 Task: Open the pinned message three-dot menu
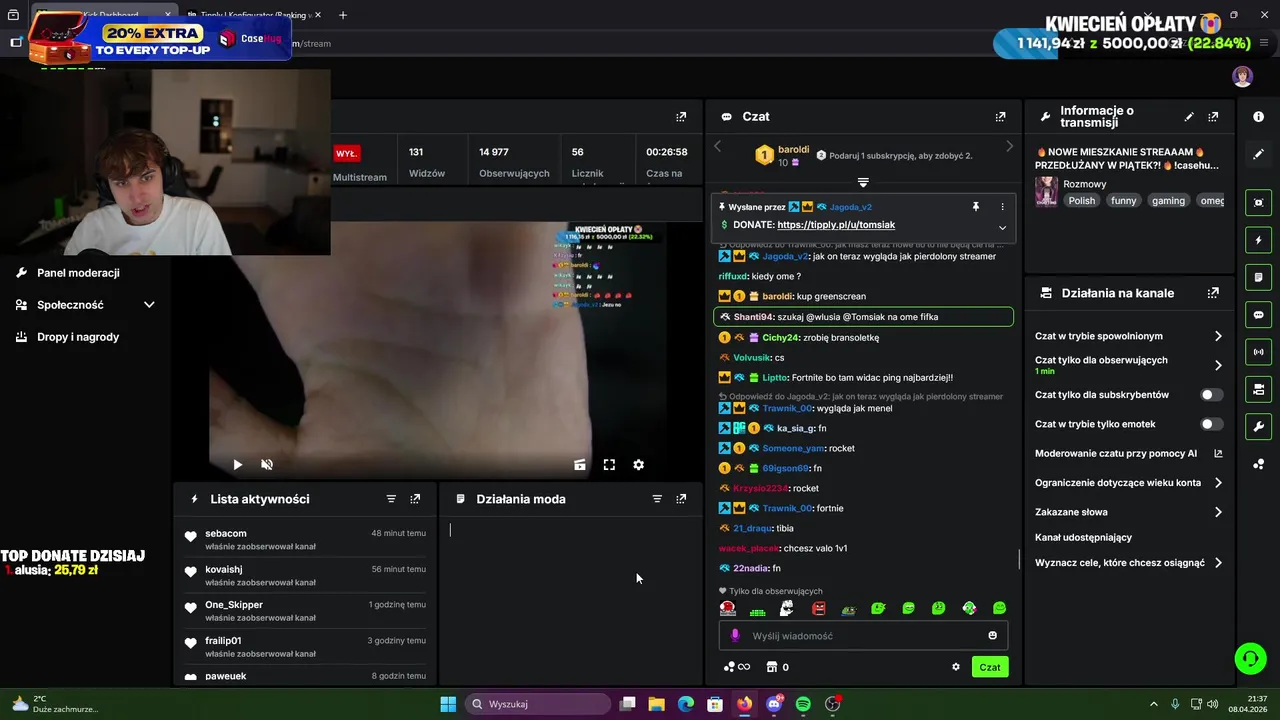click(x=1002, y=207)
